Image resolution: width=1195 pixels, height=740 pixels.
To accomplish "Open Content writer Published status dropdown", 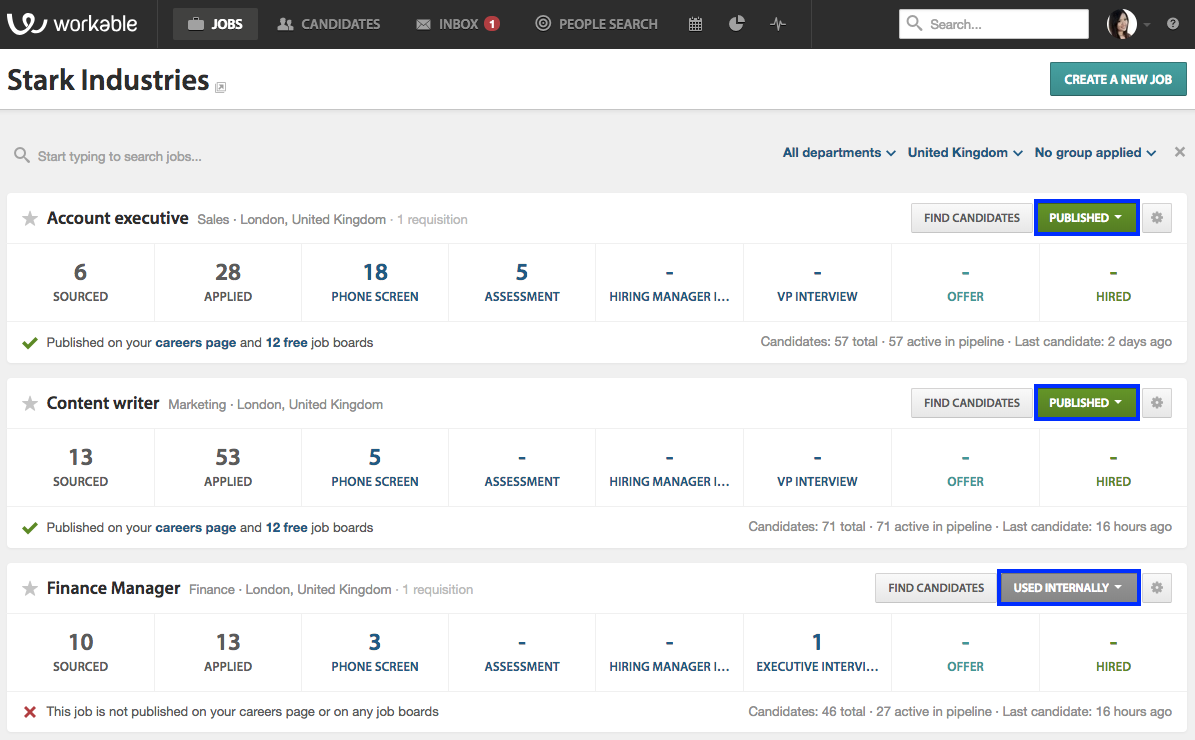I will (1086, 402).
